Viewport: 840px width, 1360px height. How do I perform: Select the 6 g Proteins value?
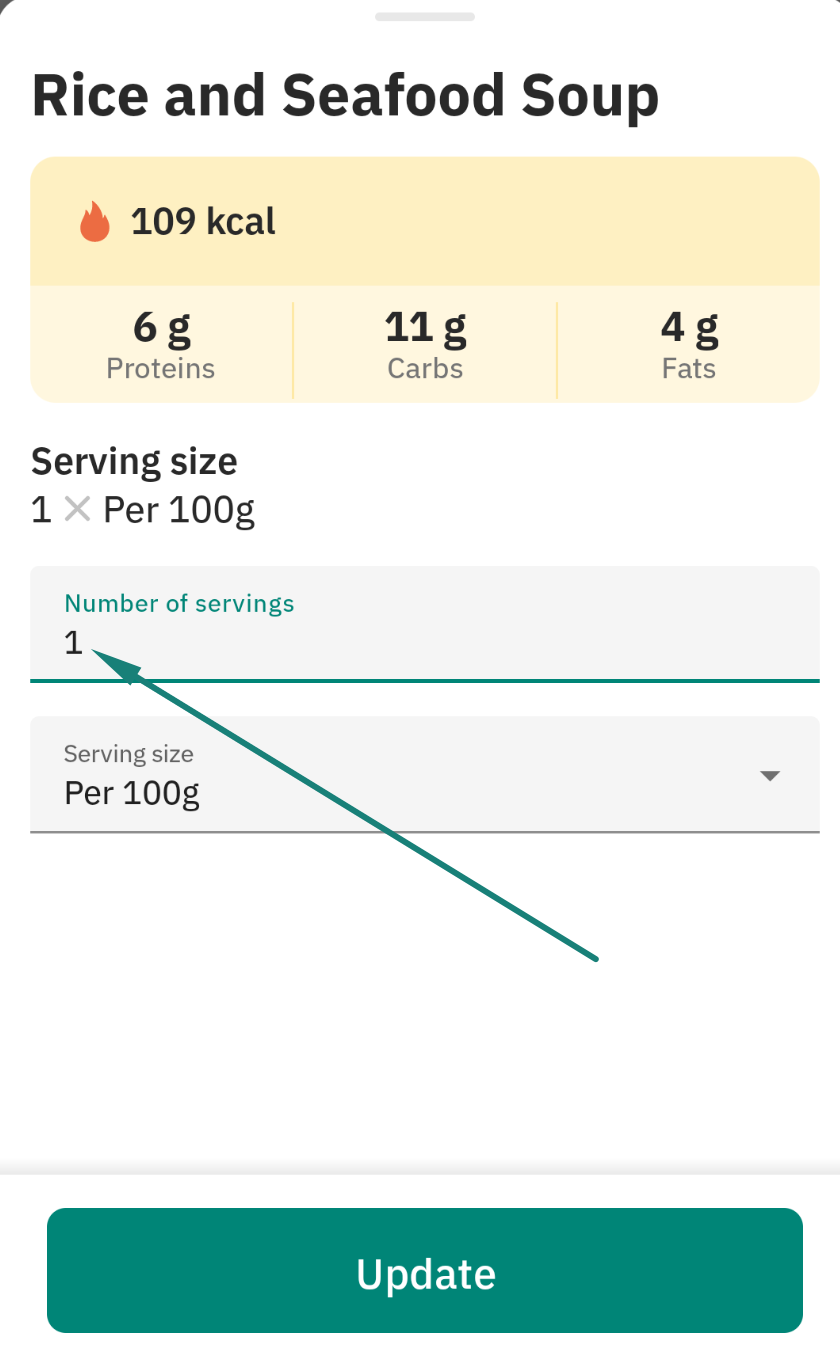tap(161, 326)
